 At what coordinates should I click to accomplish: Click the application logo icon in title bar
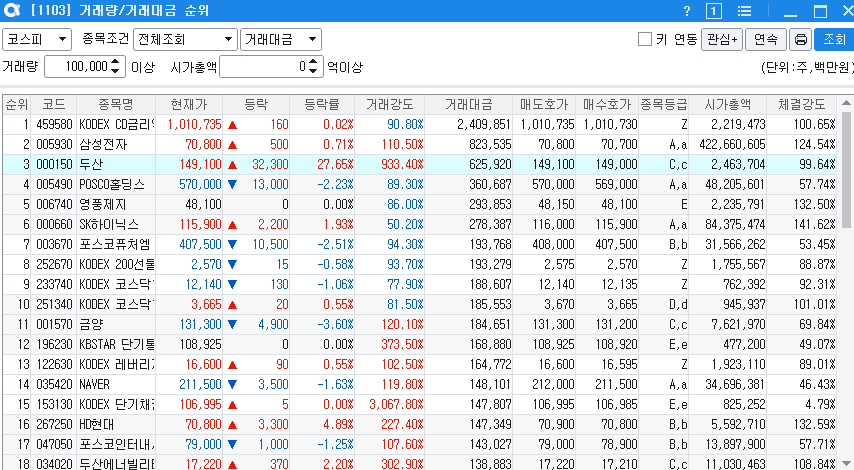coord(11,10)
